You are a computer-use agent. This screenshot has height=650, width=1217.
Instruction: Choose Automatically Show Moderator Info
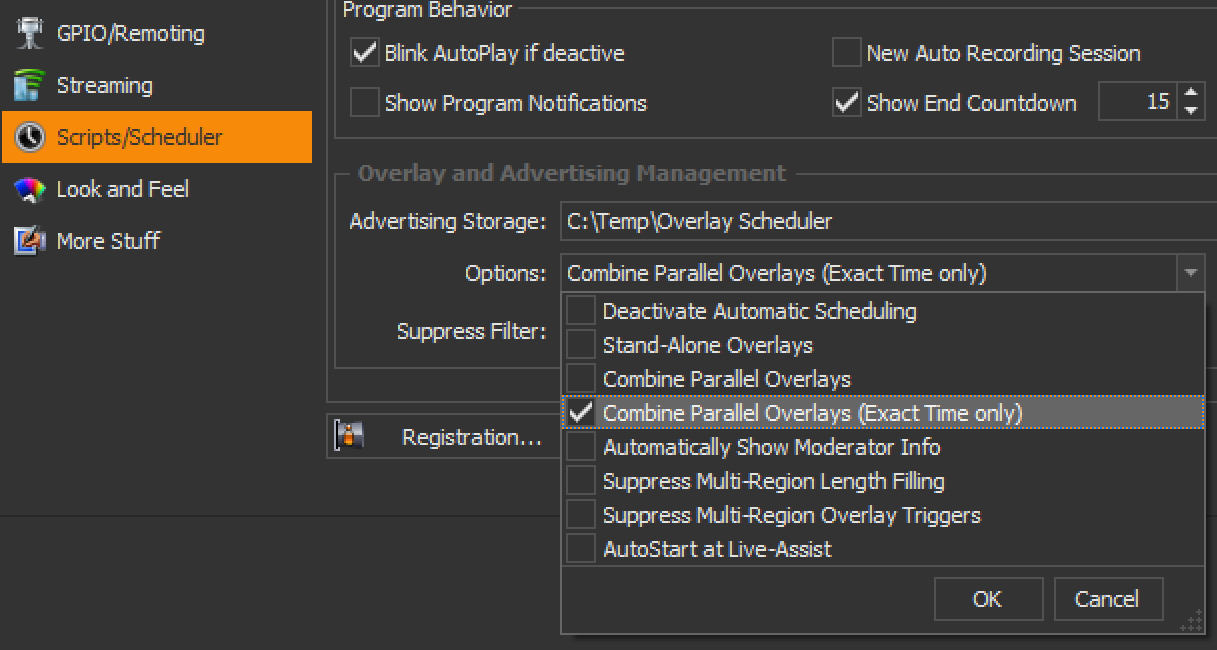[581, 447]
